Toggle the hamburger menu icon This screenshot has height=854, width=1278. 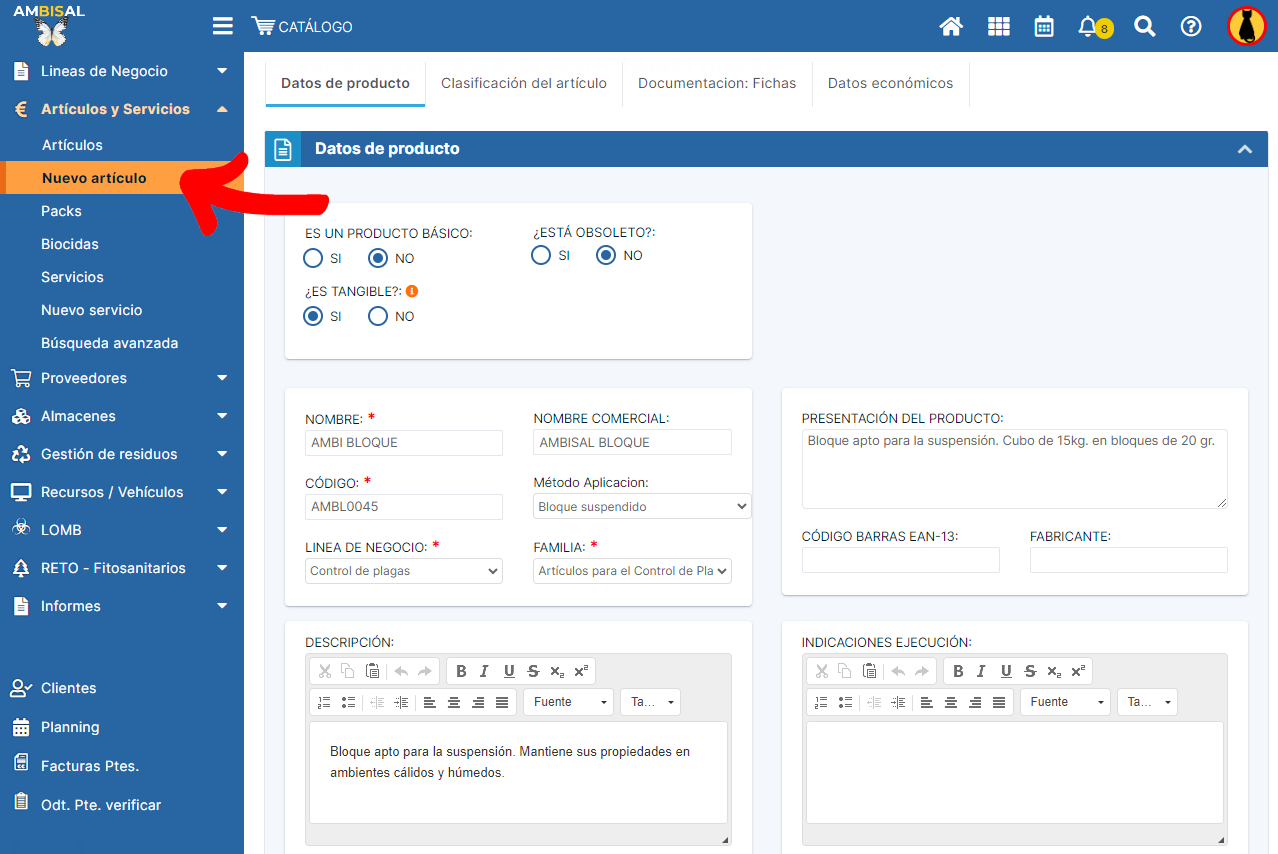click(223, 27)
